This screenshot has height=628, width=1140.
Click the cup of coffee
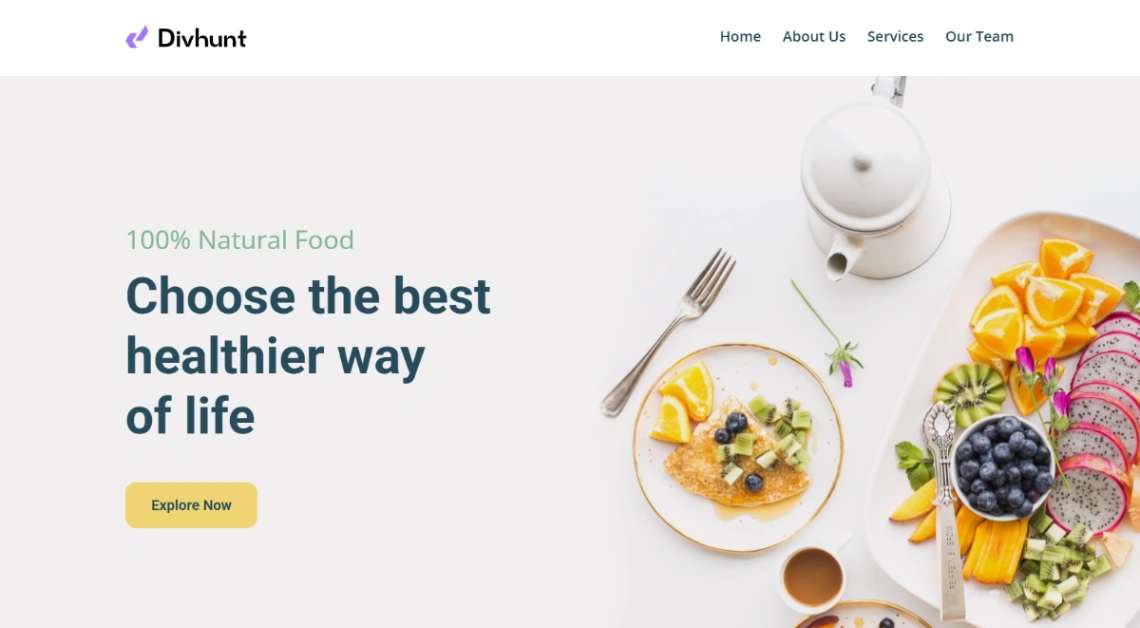point(813,576)
